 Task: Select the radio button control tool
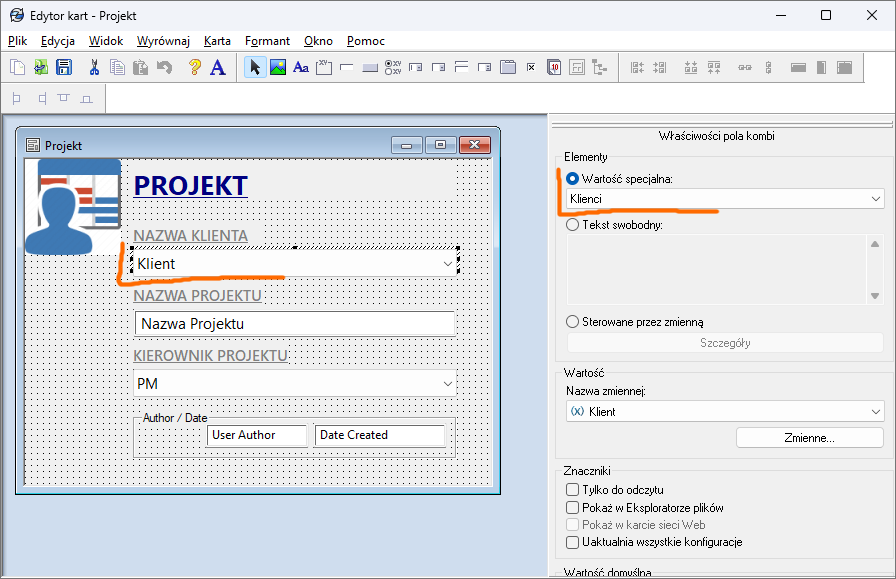[393, 68]
